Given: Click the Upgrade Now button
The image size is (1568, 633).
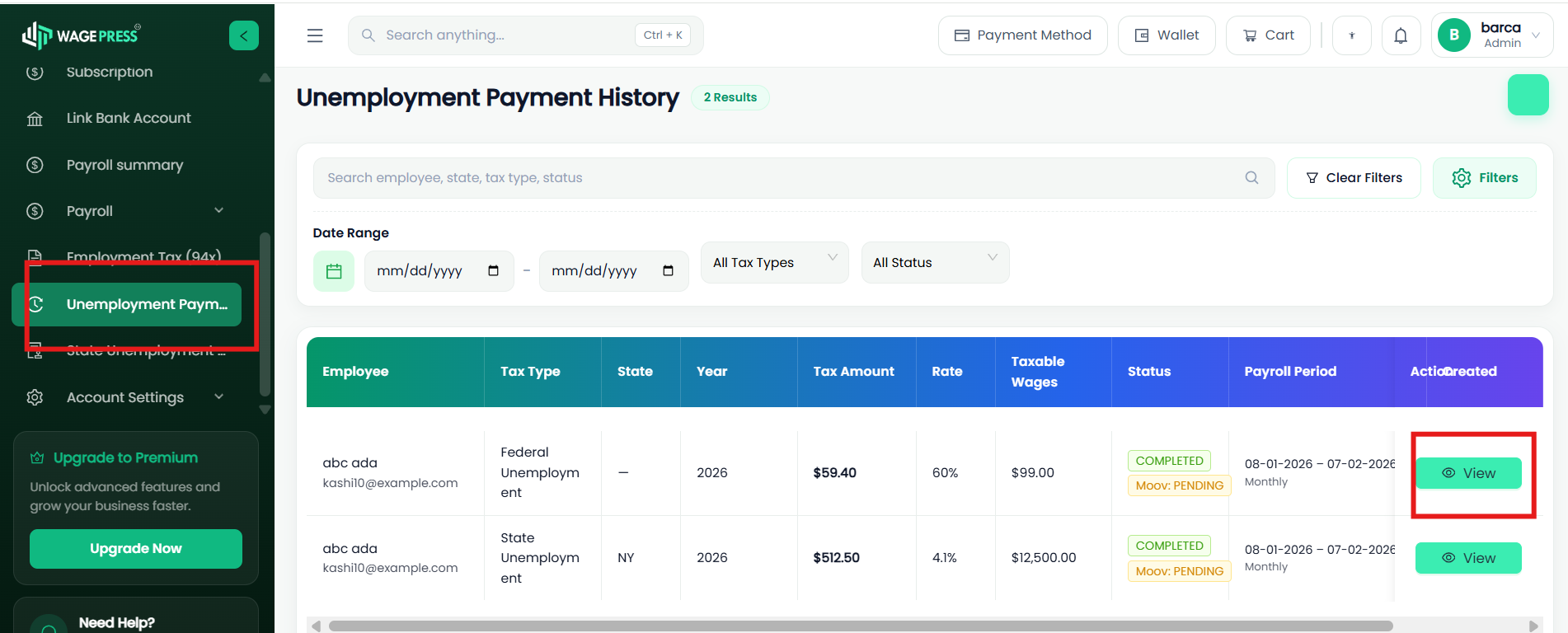Looking at the screenshot, I should pos(136,549).
